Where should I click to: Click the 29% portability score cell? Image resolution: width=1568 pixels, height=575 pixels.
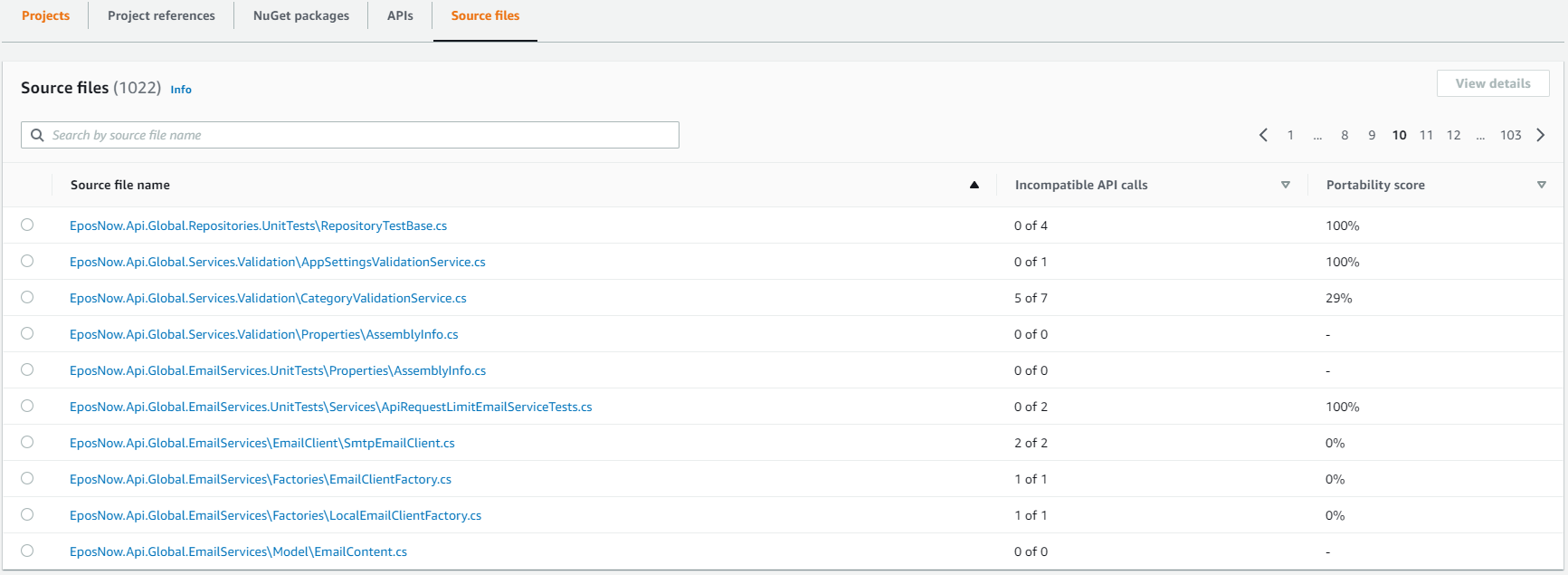pos(1339,298)
